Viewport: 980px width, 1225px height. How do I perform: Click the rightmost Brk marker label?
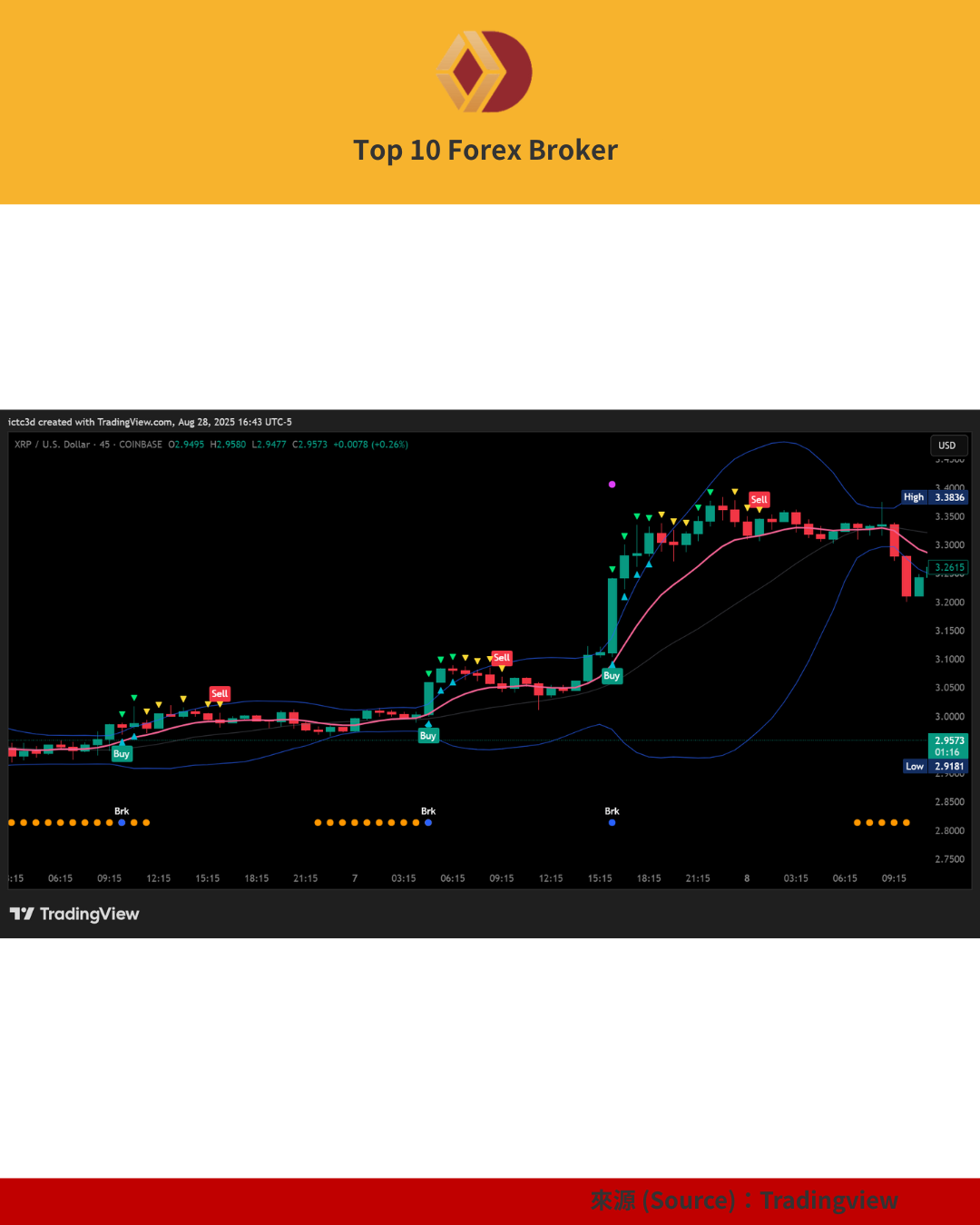point(612,811)
